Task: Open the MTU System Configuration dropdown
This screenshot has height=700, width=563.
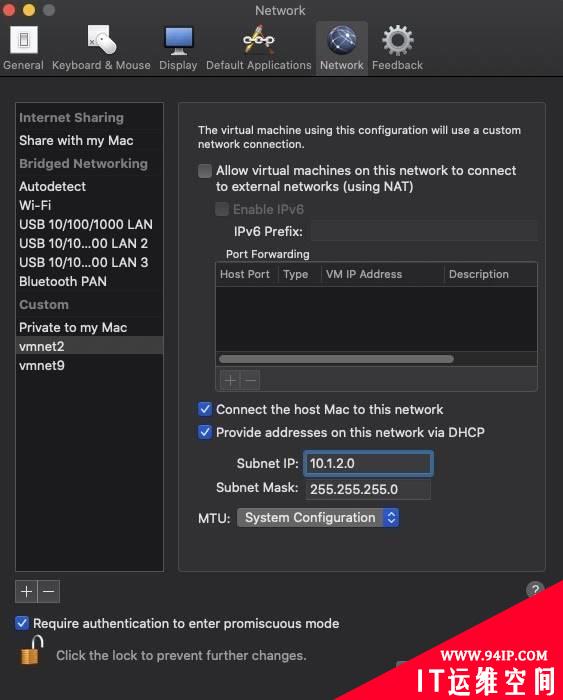Action: click(x=318, y=517)
